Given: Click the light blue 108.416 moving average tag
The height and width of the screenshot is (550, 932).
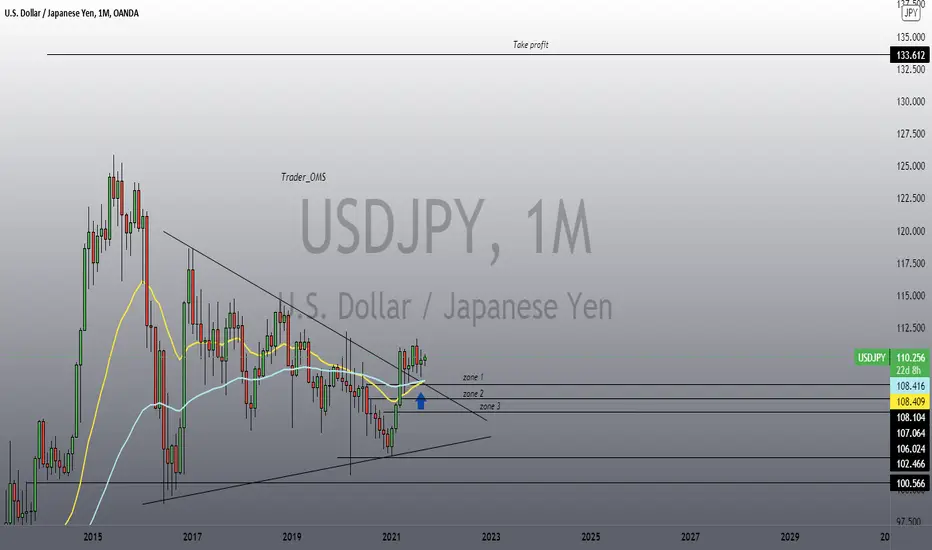Looking at the screenshot, I should pos(911,386).
